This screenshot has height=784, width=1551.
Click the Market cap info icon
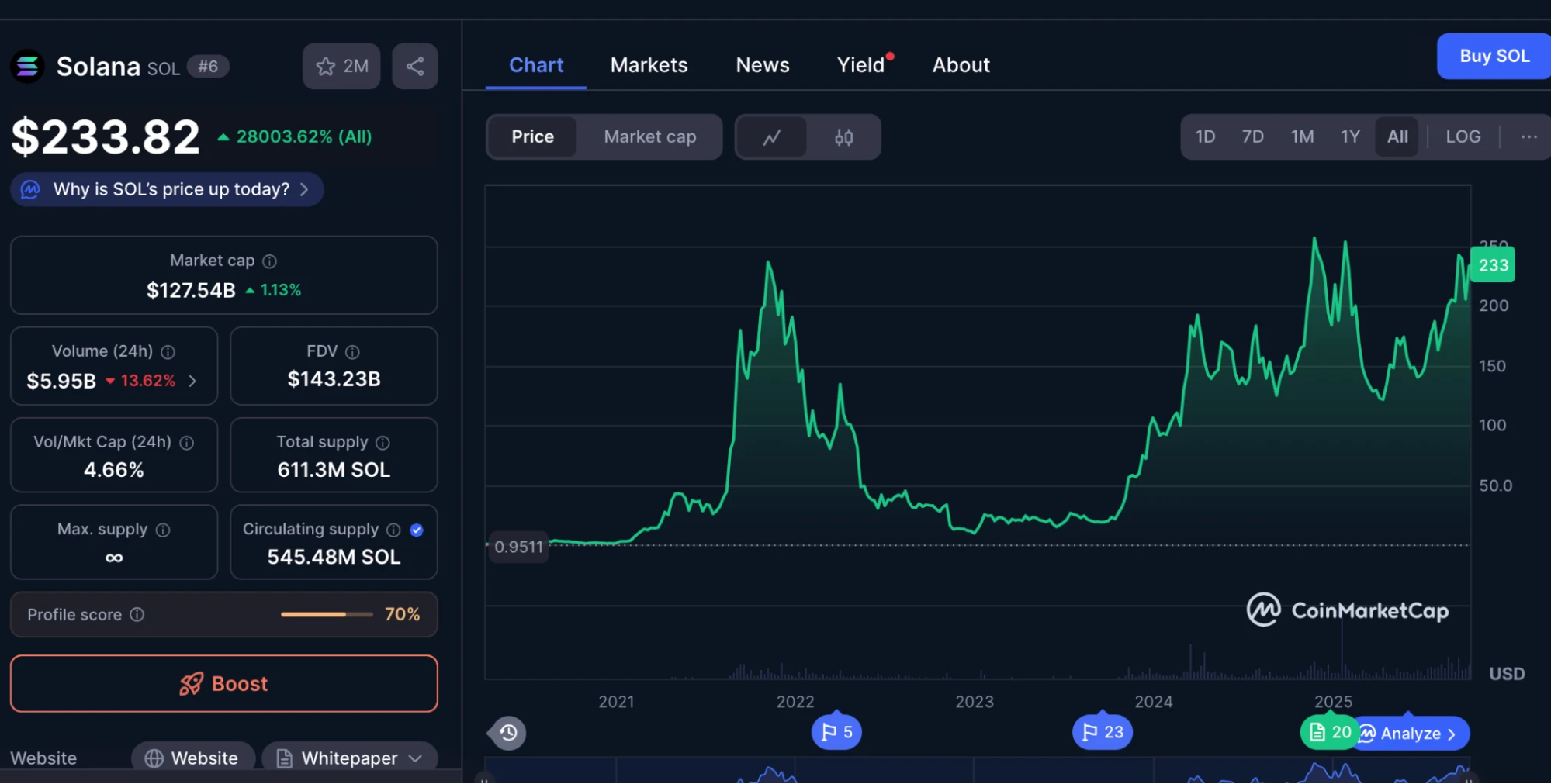[x=269, y=261]
